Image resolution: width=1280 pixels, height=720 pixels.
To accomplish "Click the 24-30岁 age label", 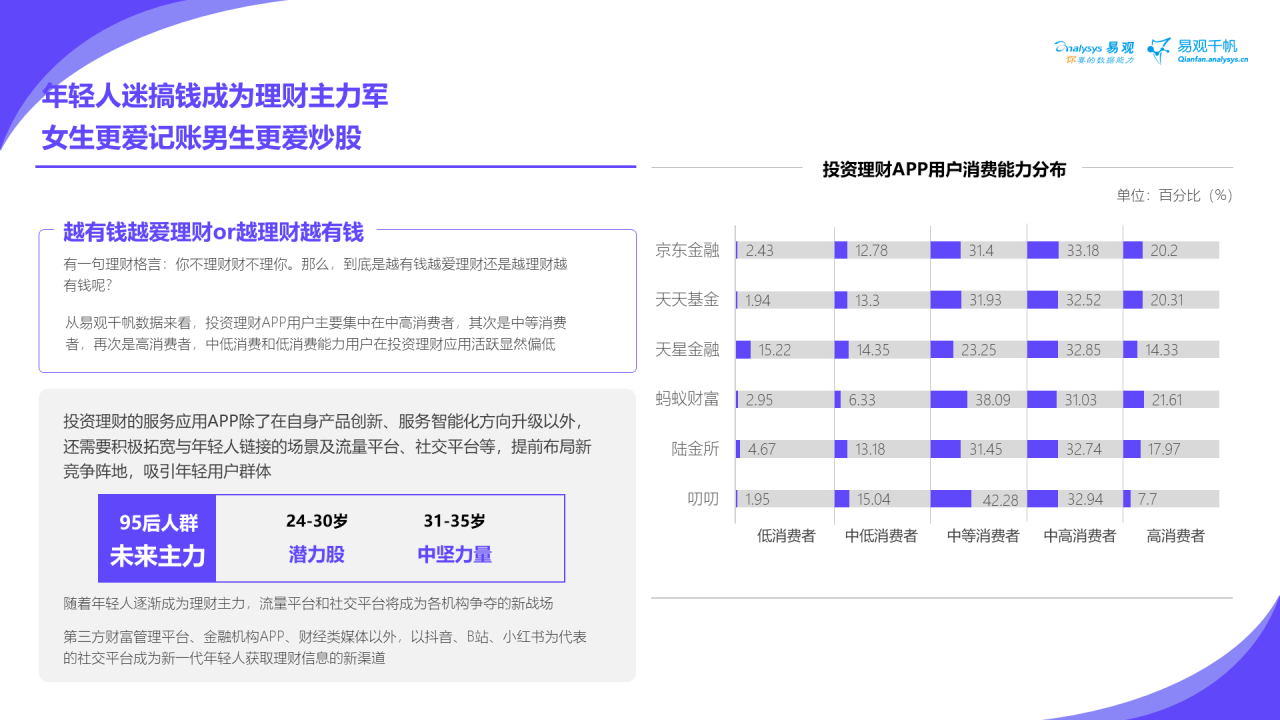I will pyautogui.click(x=317, y=521).
